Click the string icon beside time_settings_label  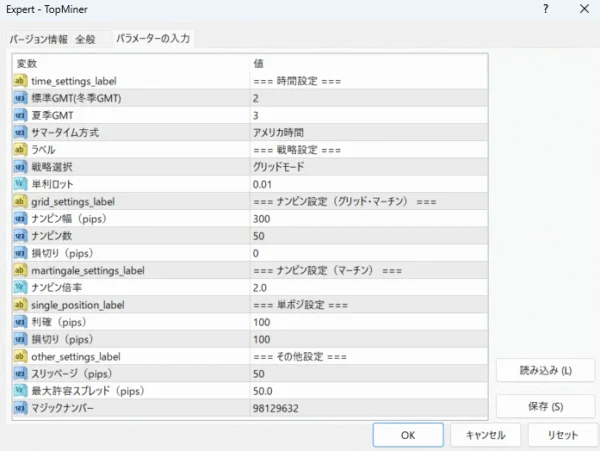click(20, 80)
